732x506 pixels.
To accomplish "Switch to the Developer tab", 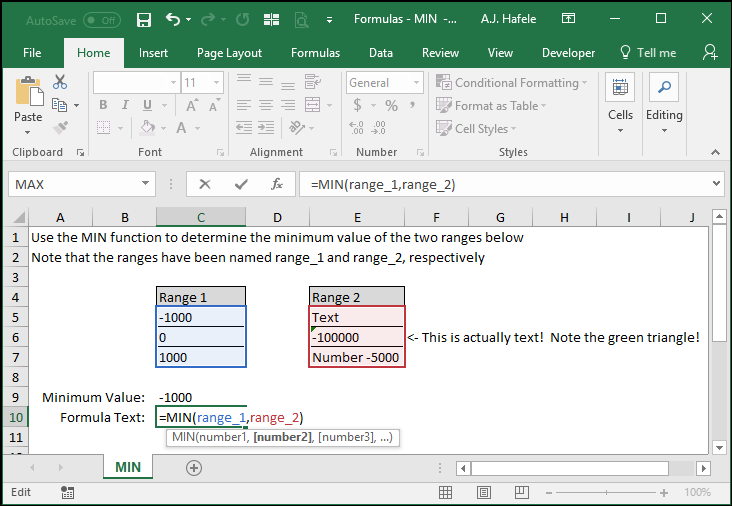I will [x=568, y=53].
